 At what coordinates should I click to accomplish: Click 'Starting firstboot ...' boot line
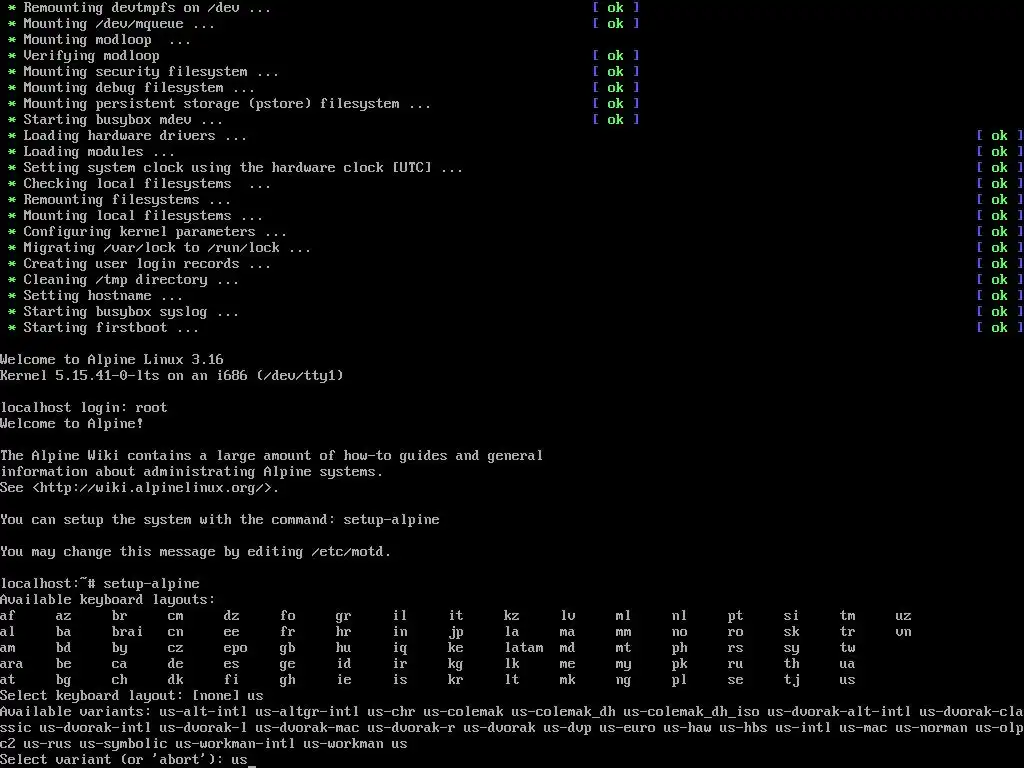click(x=111, y=328)
